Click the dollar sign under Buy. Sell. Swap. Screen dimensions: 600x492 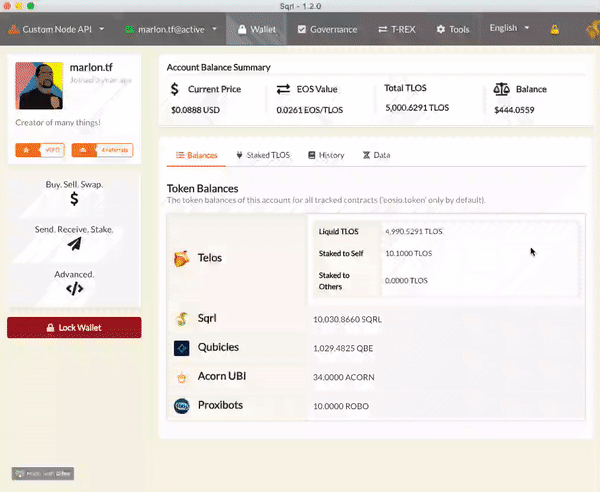tap(74, 199)
